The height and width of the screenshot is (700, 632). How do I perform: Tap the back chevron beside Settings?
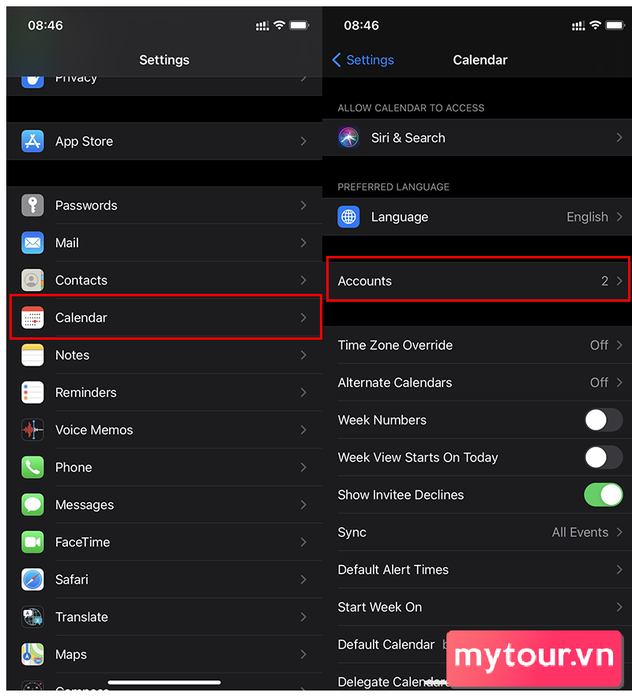pyautogui.click(x=337, y=60)
